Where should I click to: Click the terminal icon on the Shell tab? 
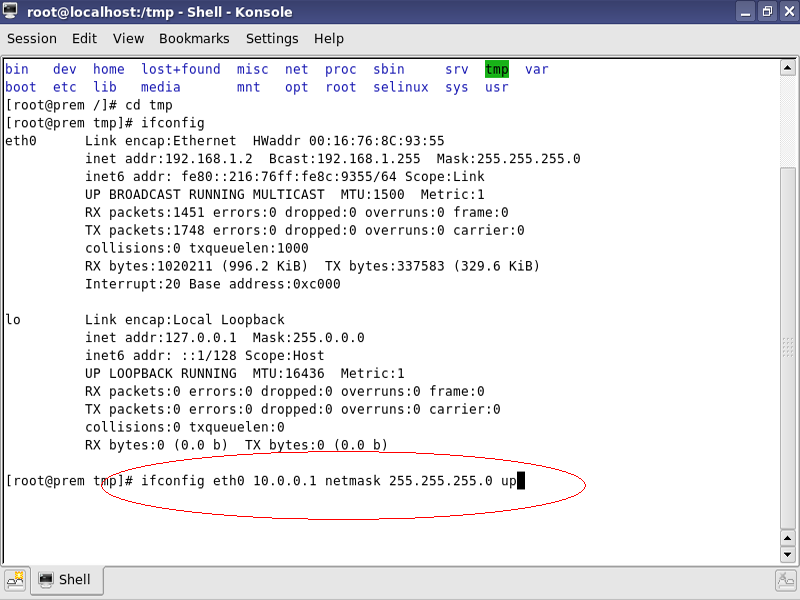(x=46, y=580)
